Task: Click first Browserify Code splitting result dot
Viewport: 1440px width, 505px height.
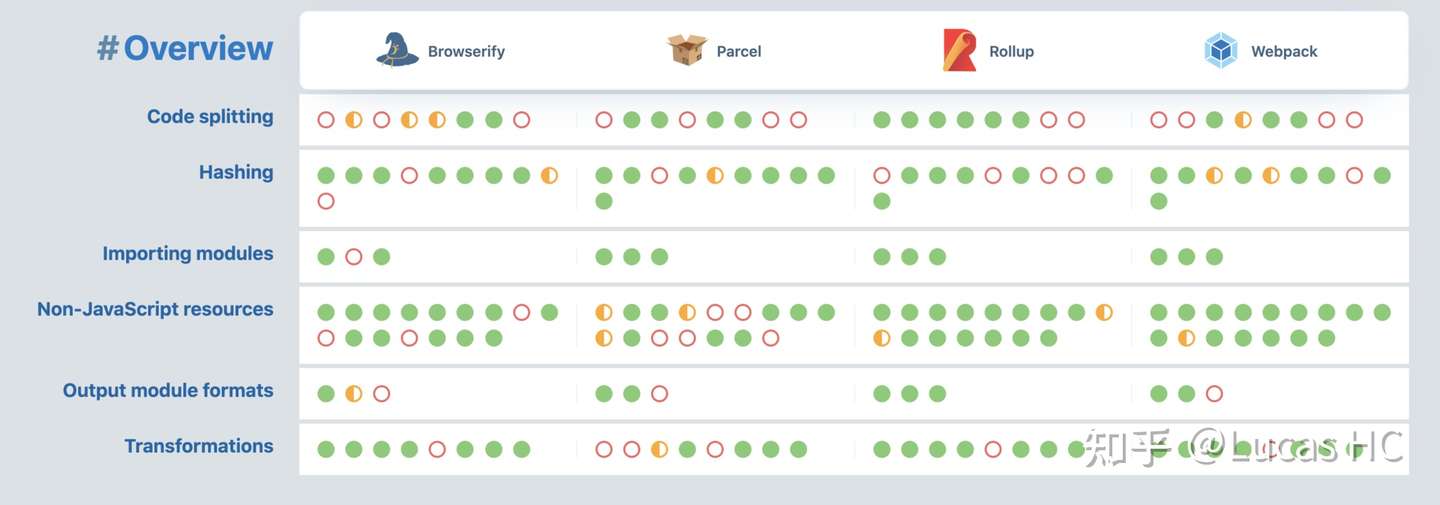Action: tap(326, 120)
